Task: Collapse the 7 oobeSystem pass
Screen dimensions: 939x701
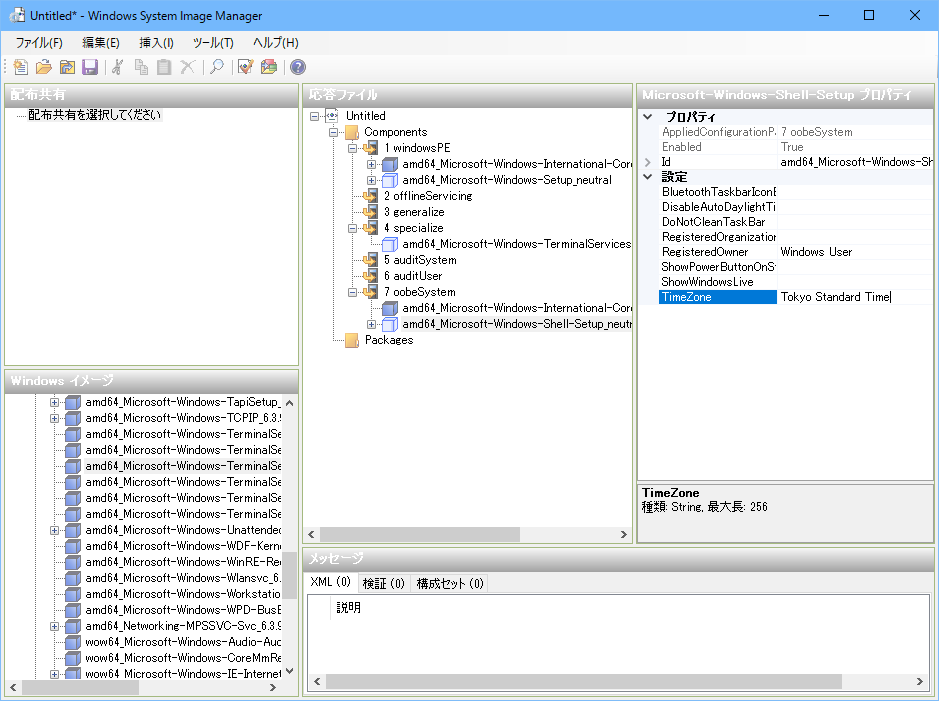Action: point(353,292)
